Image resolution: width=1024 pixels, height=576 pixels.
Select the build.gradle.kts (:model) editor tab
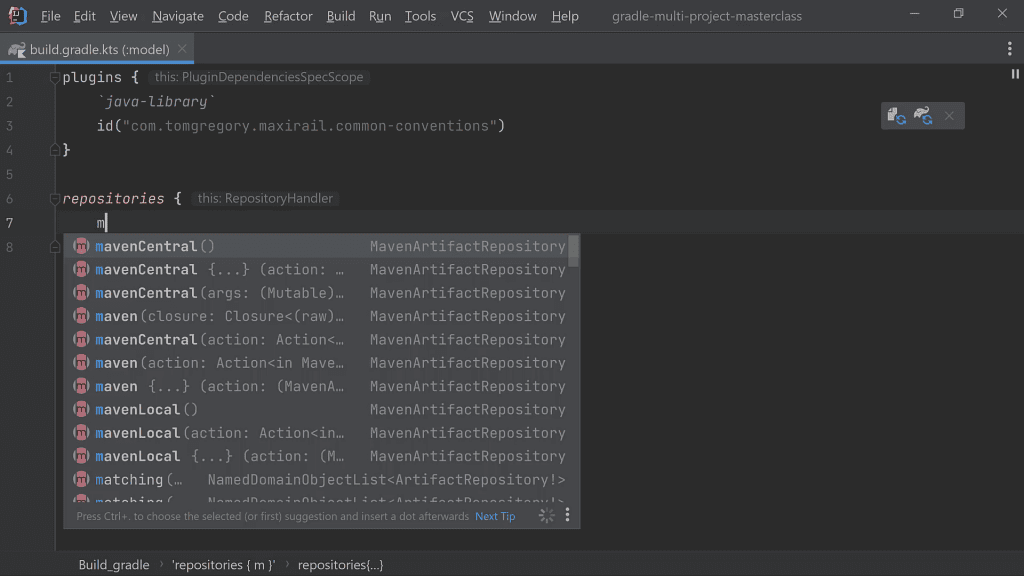click(97, 47)
